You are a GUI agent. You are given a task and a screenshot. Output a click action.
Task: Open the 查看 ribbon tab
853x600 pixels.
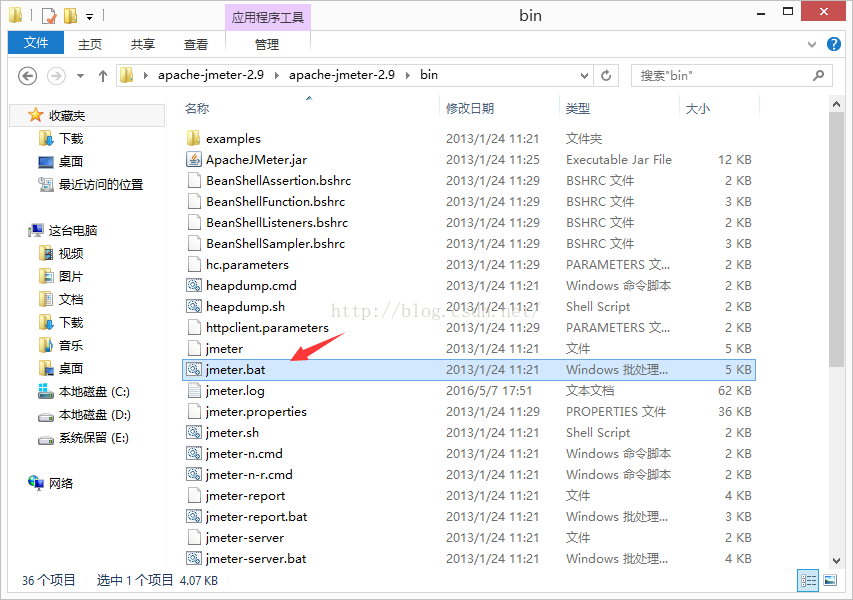pos(196,45)
